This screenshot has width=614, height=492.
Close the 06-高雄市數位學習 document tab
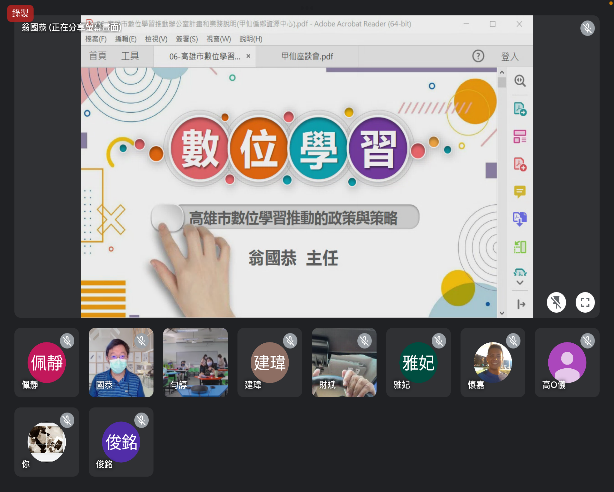[248, 56]
